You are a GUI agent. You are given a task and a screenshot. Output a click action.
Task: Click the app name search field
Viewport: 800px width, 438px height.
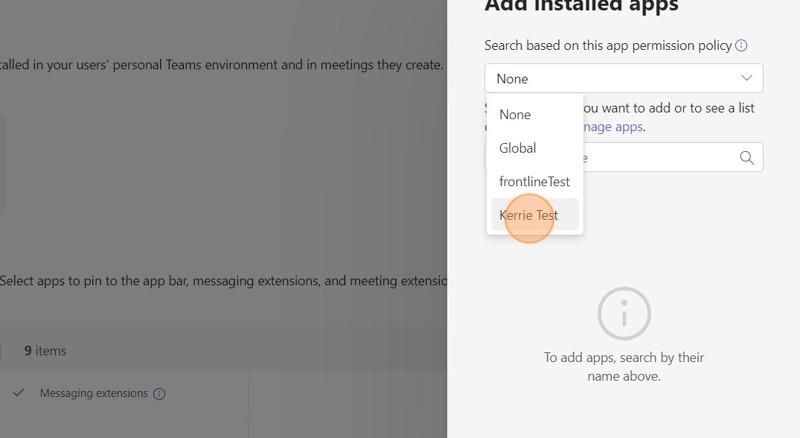click(x=623, y=157)
